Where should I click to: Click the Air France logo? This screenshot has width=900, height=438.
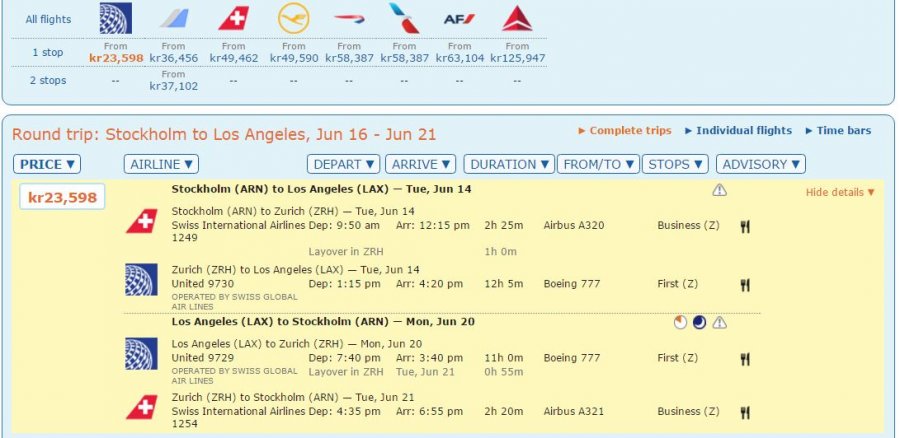pyautogui.click(x=459, y=19)
